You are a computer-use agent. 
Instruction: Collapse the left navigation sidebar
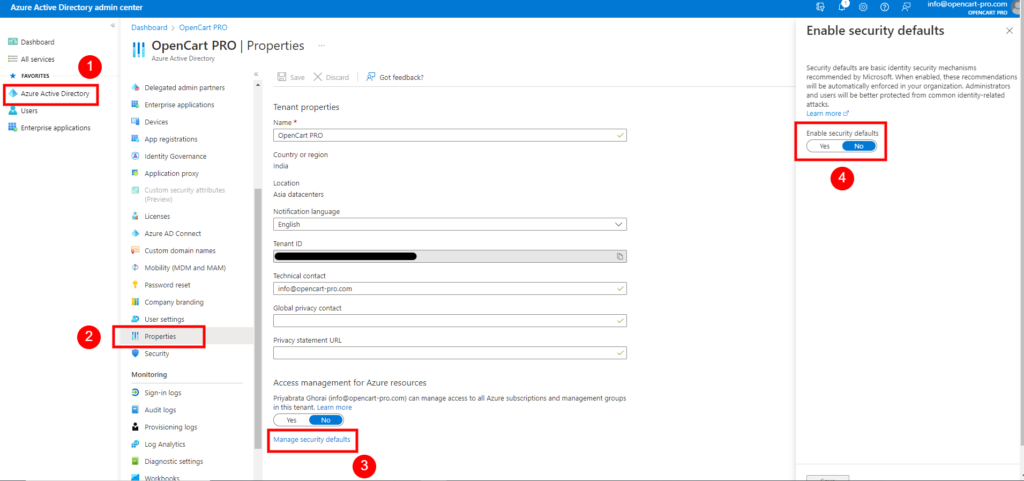tap(113, 25)
